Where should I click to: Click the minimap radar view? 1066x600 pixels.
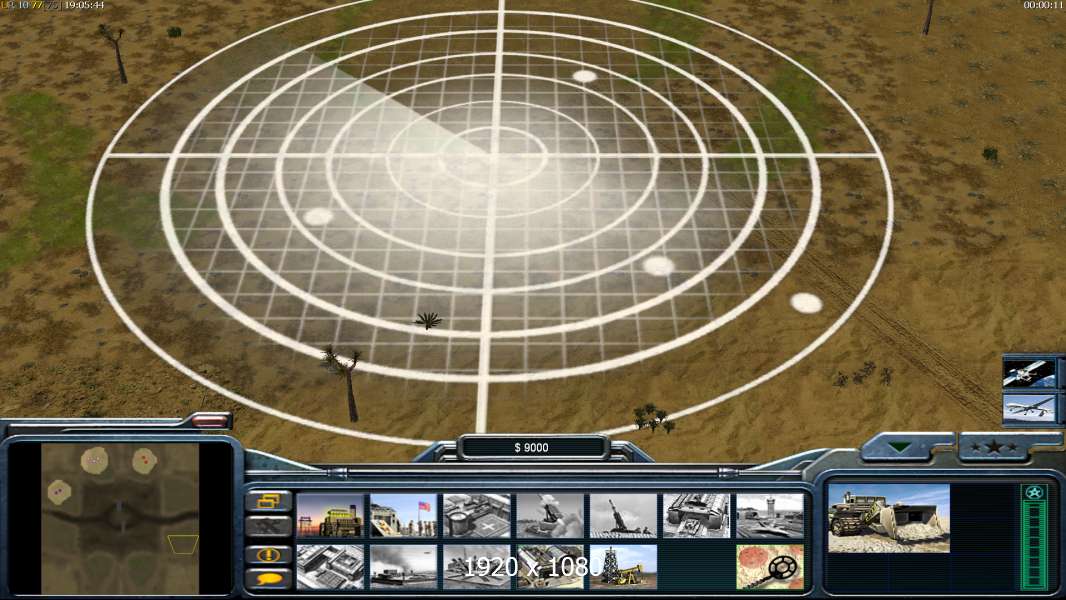[120, 518]
